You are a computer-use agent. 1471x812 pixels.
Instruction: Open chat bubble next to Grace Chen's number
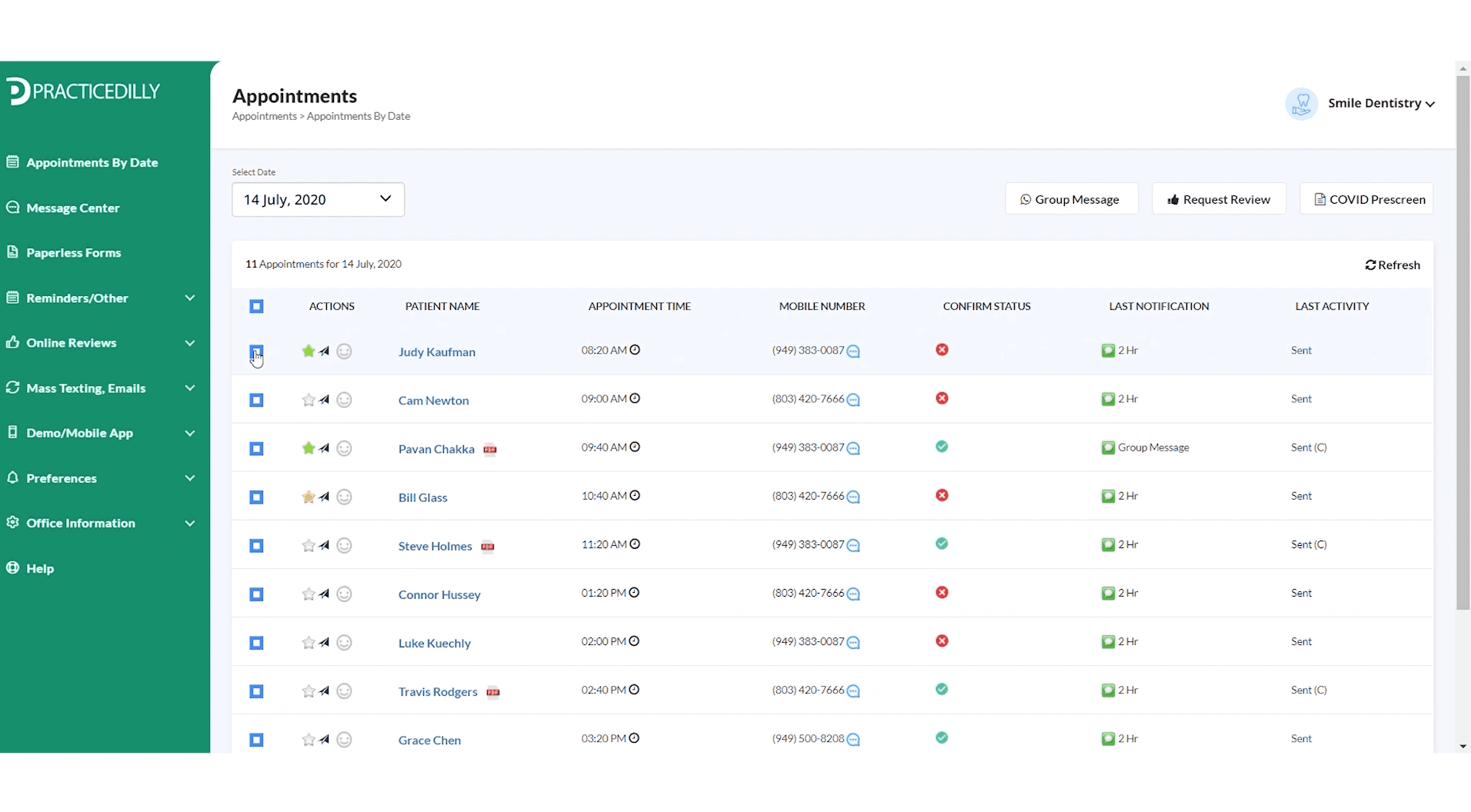tap(853, 740)
